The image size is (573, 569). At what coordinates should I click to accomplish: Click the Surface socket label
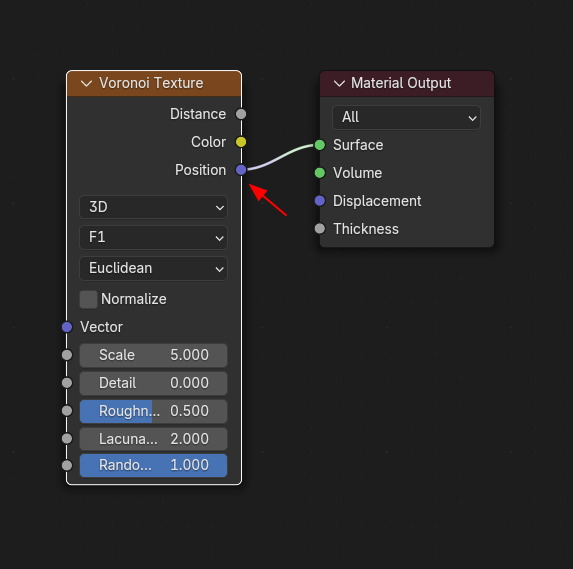pyautogui.click(x=358, y=145)
